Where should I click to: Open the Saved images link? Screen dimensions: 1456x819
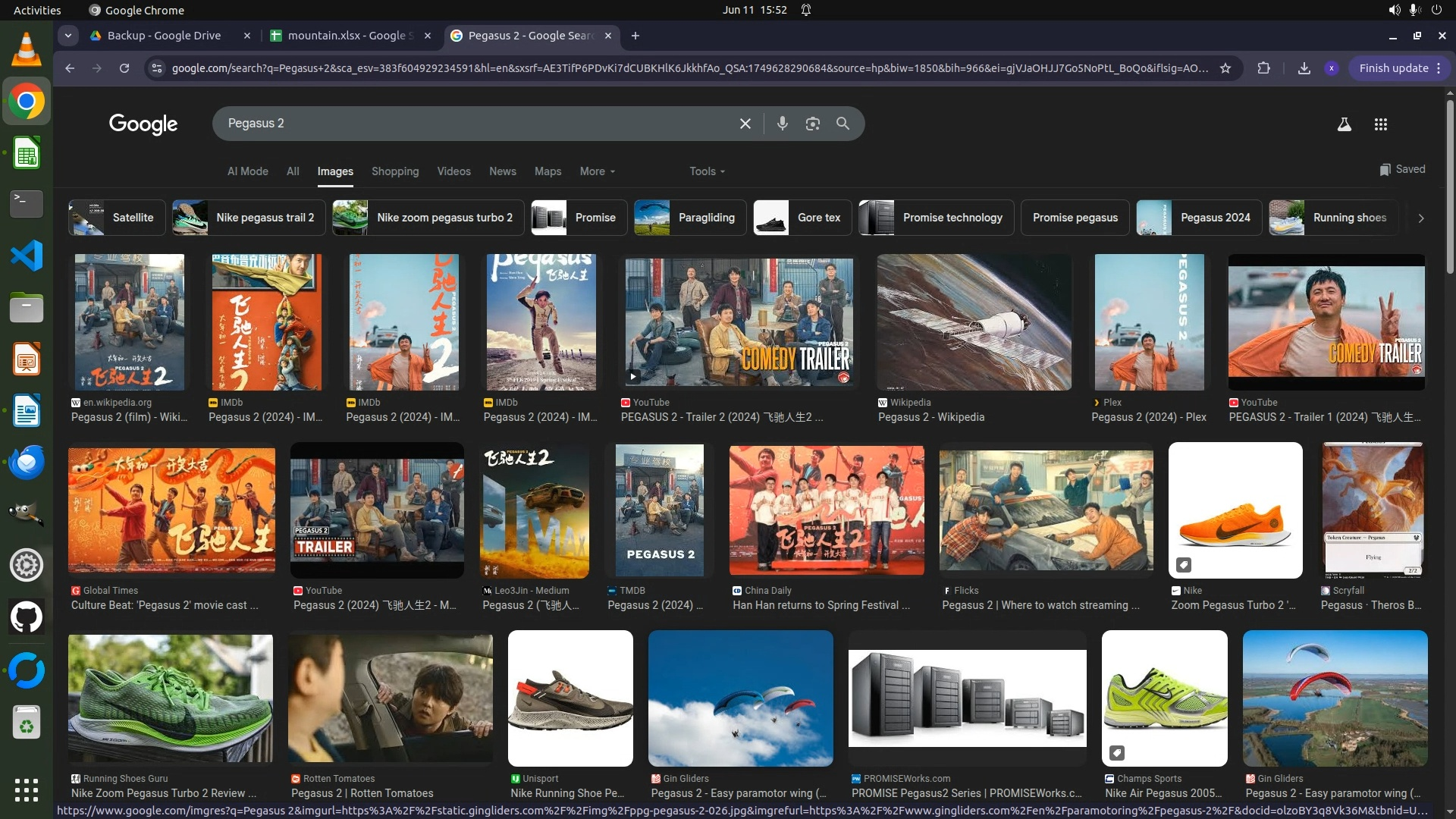(1402, 169)
